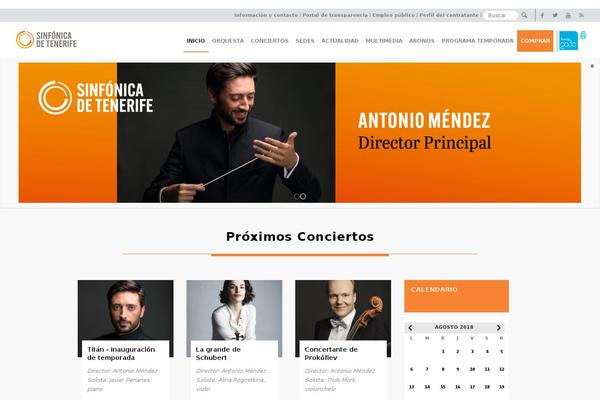Open the YouTube social icon
Screen dimensions: 600x400
568,15
